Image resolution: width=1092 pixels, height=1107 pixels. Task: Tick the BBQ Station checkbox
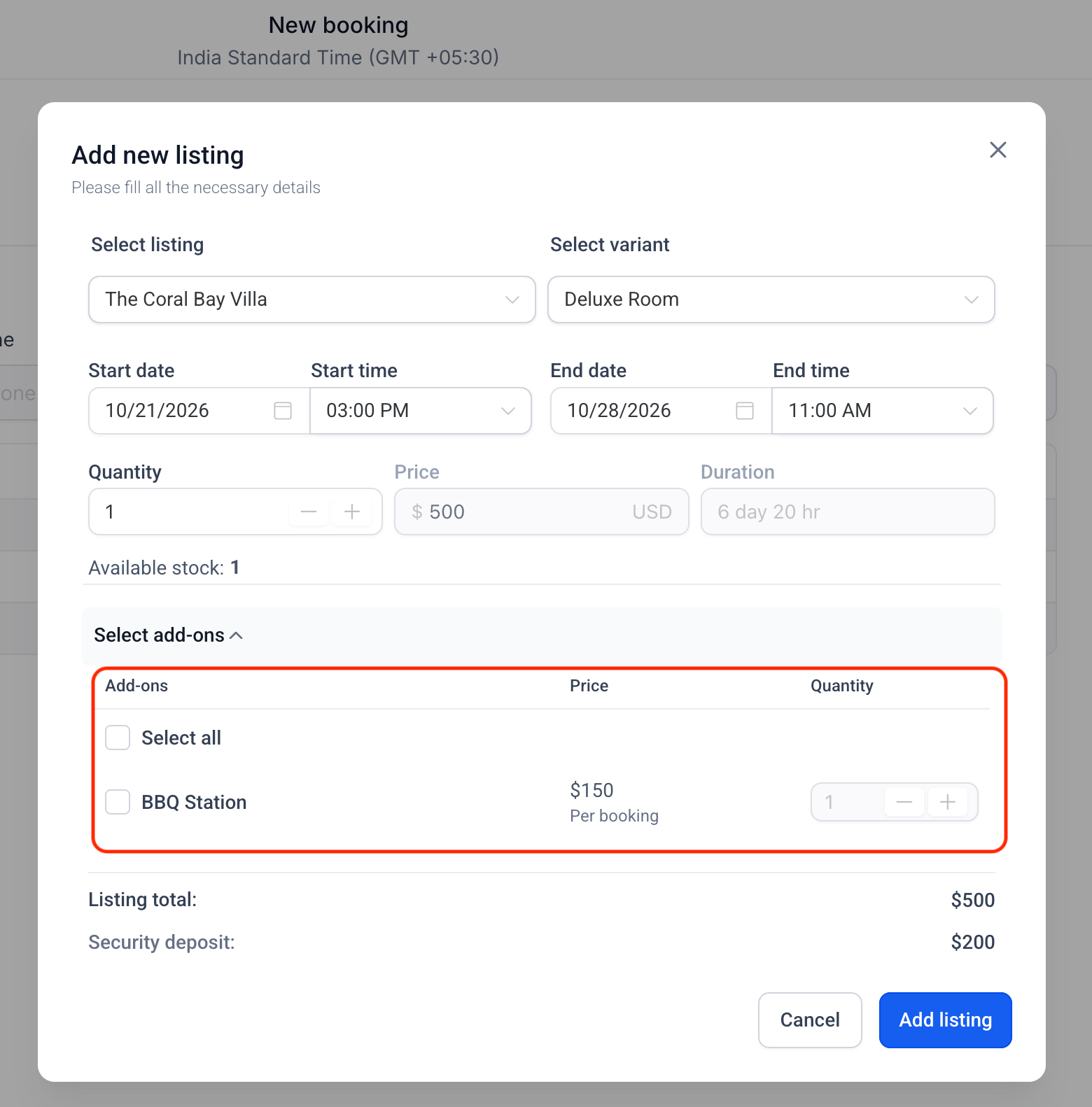point(118,802)
